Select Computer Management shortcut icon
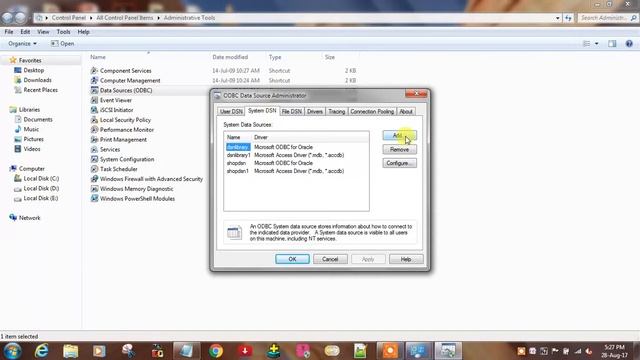Image resolution: width=640 pixels, height=360 pixels. click(x=94, y=80)
